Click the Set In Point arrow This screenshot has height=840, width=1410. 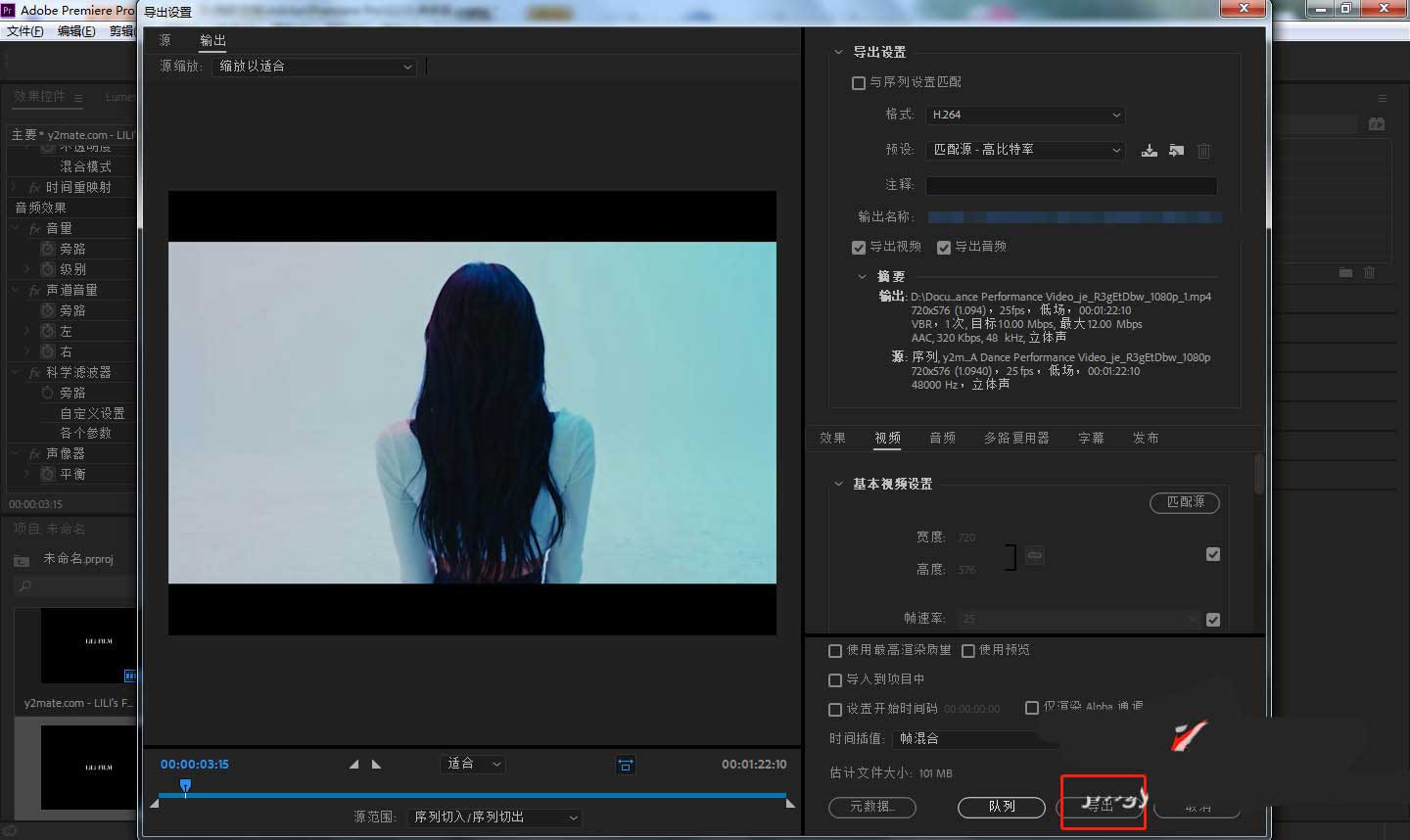coord(354,765)
